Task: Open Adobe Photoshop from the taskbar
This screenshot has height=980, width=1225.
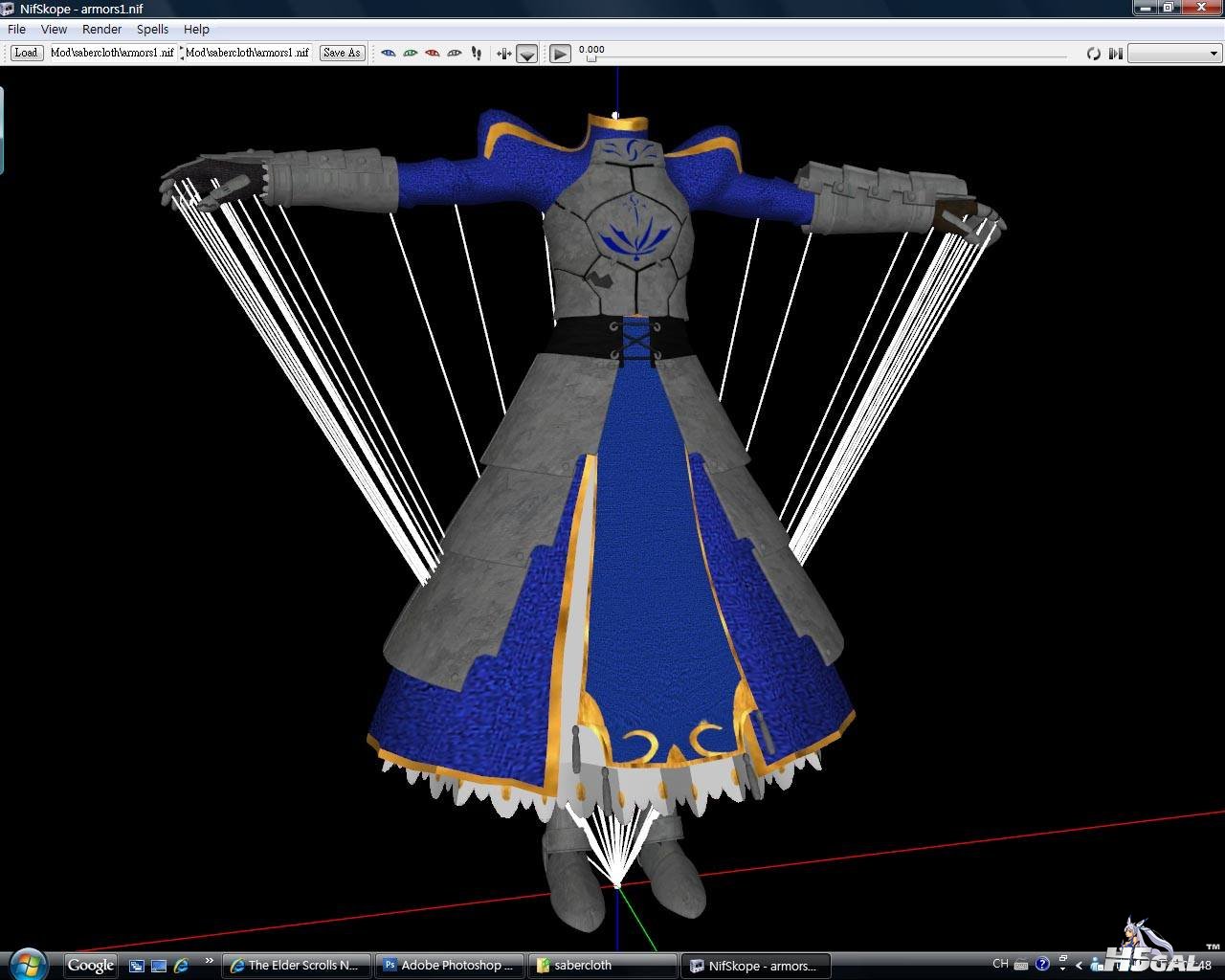Action: 450,965
